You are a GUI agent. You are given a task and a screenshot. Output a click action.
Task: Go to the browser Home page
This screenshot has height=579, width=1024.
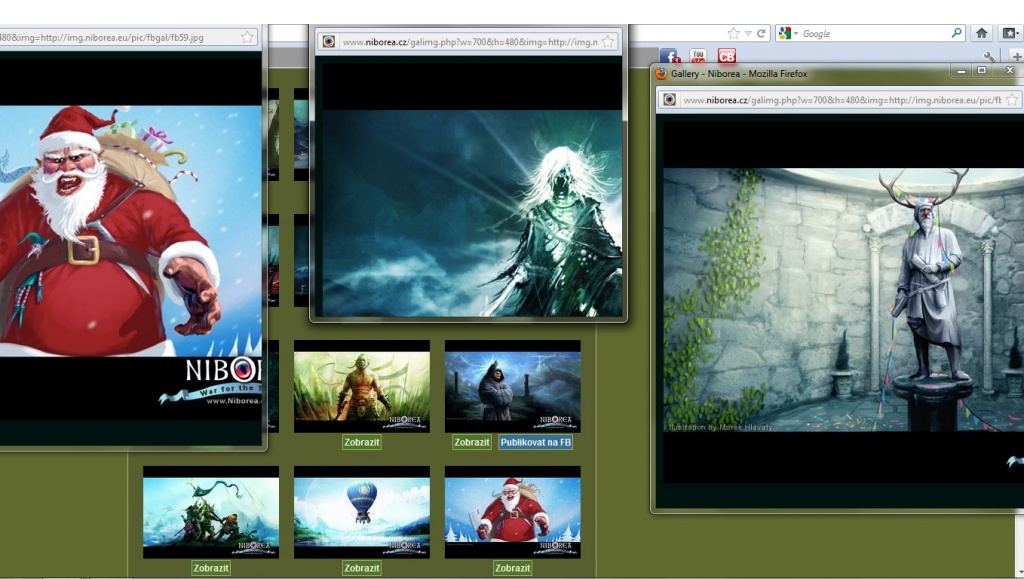[982, 33]
